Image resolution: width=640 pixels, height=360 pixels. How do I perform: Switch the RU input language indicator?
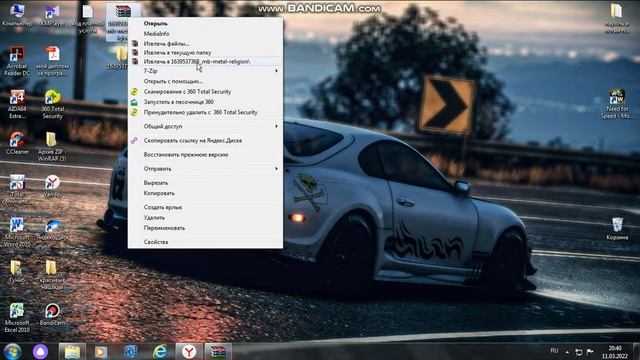[554, 351]
